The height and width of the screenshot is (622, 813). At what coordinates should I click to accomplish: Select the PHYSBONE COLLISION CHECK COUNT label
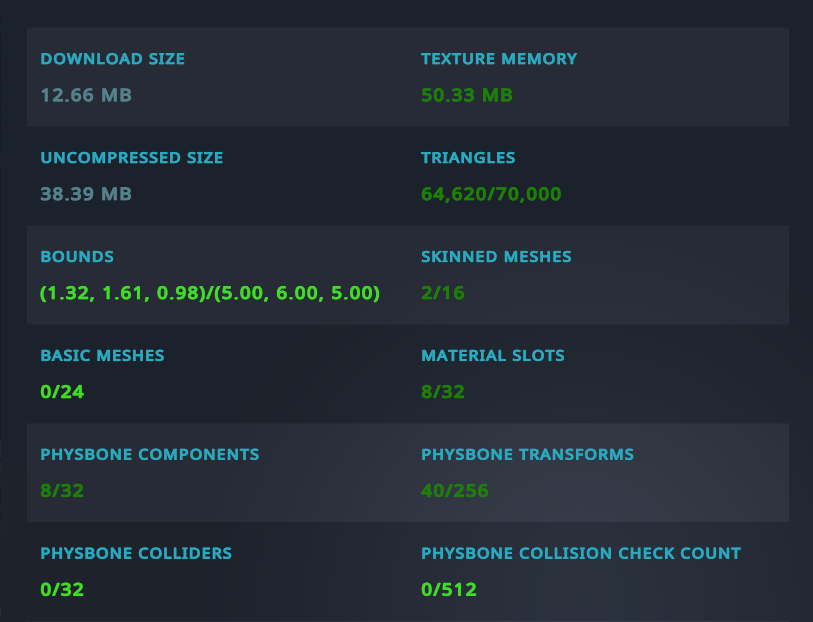pyautogui.click(x=581, y=554)
